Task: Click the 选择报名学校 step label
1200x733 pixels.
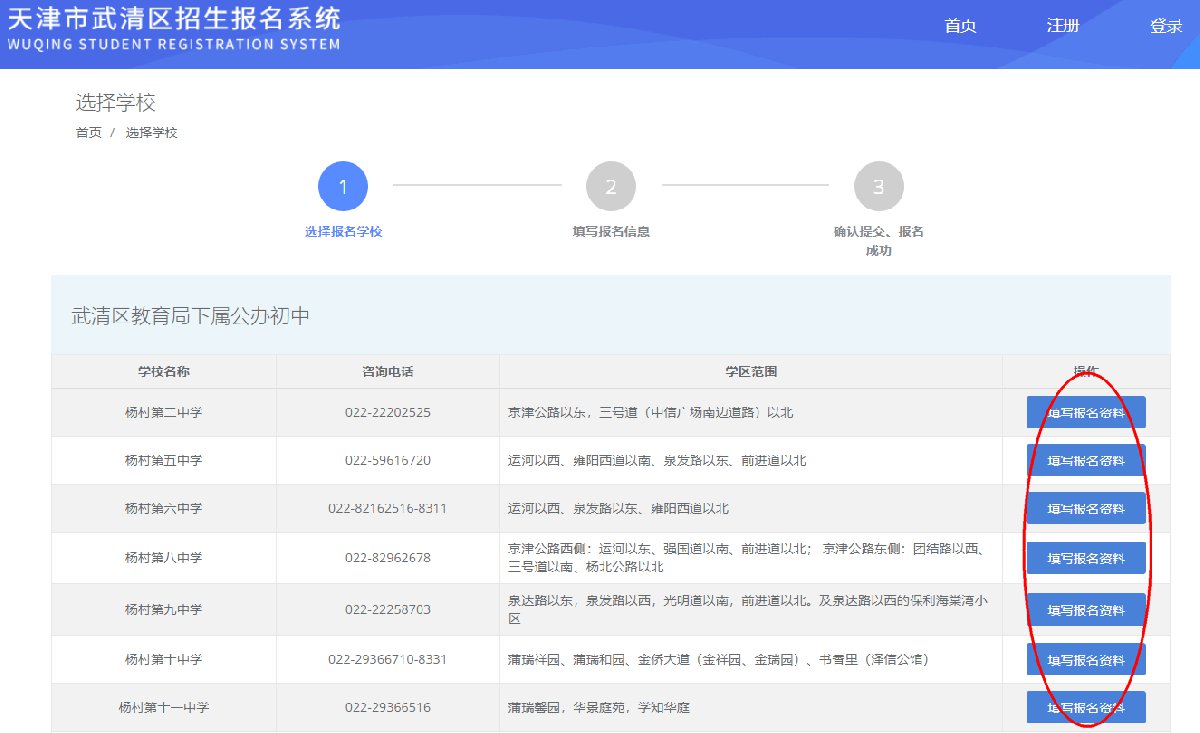Action: tap(343, 232)
